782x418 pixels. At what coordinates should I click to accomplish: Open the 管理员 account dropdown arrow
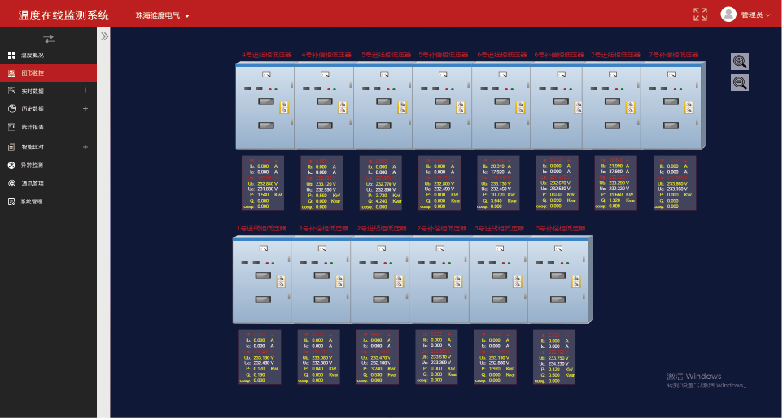point(768,15)
